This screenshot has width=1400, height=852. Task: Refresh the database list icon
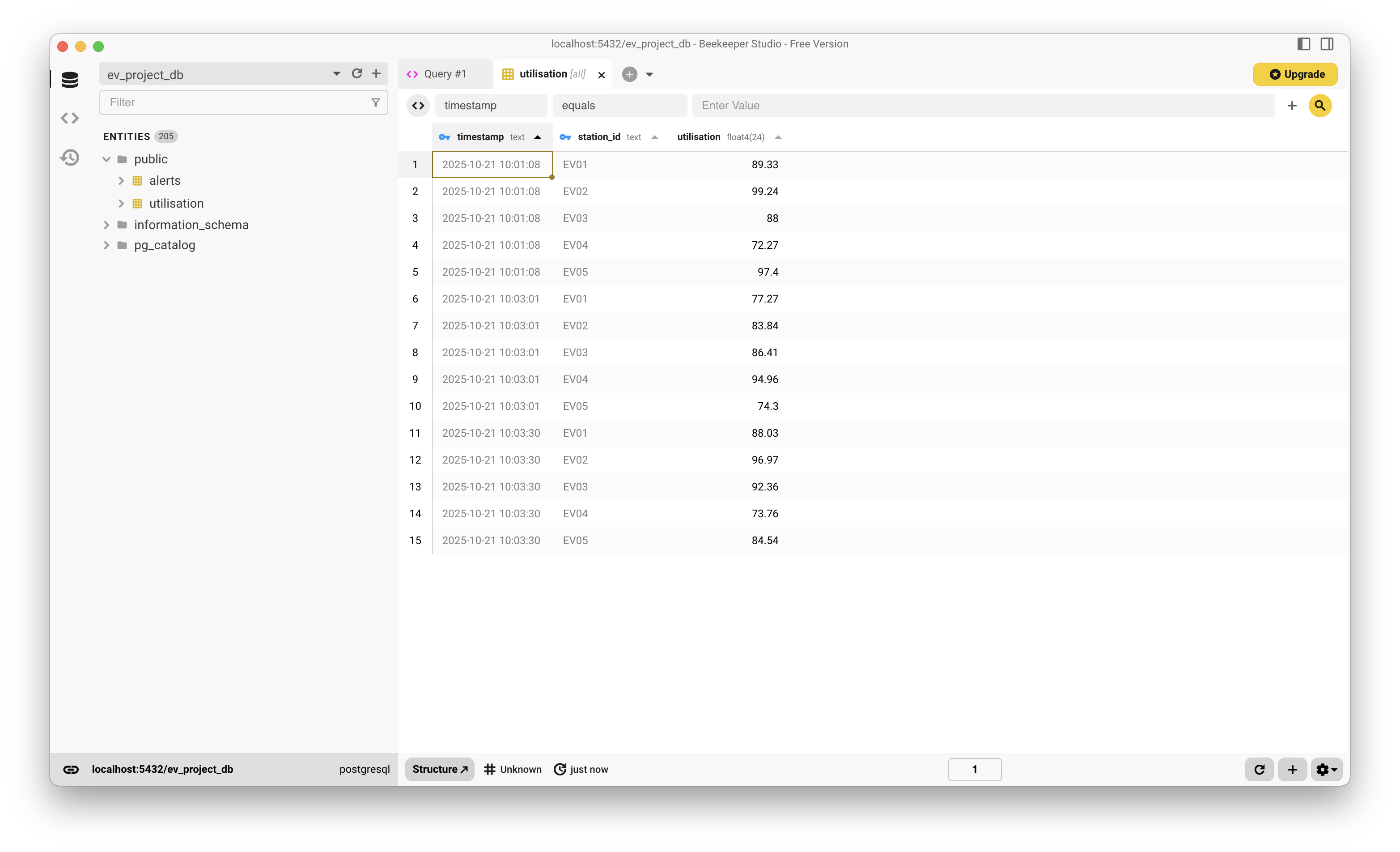(357, 74)
